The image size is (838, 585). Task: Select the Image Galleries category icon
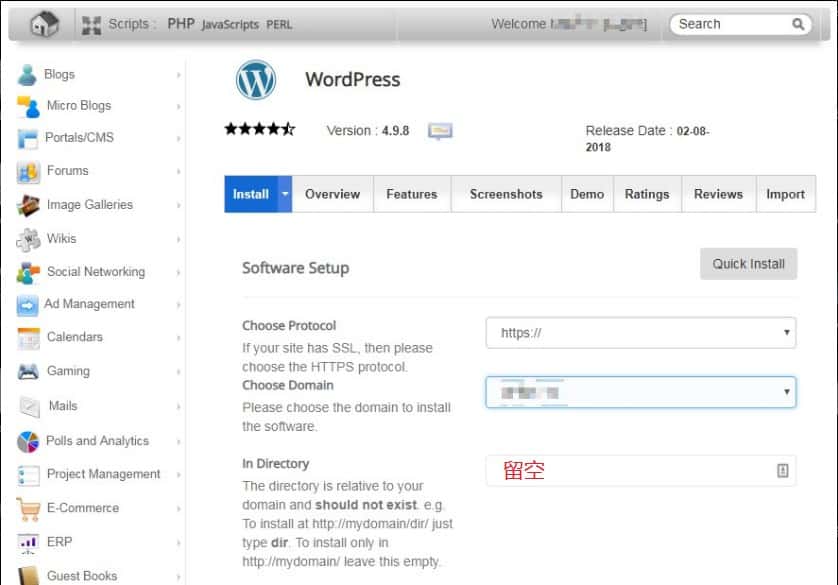[28, 205]
